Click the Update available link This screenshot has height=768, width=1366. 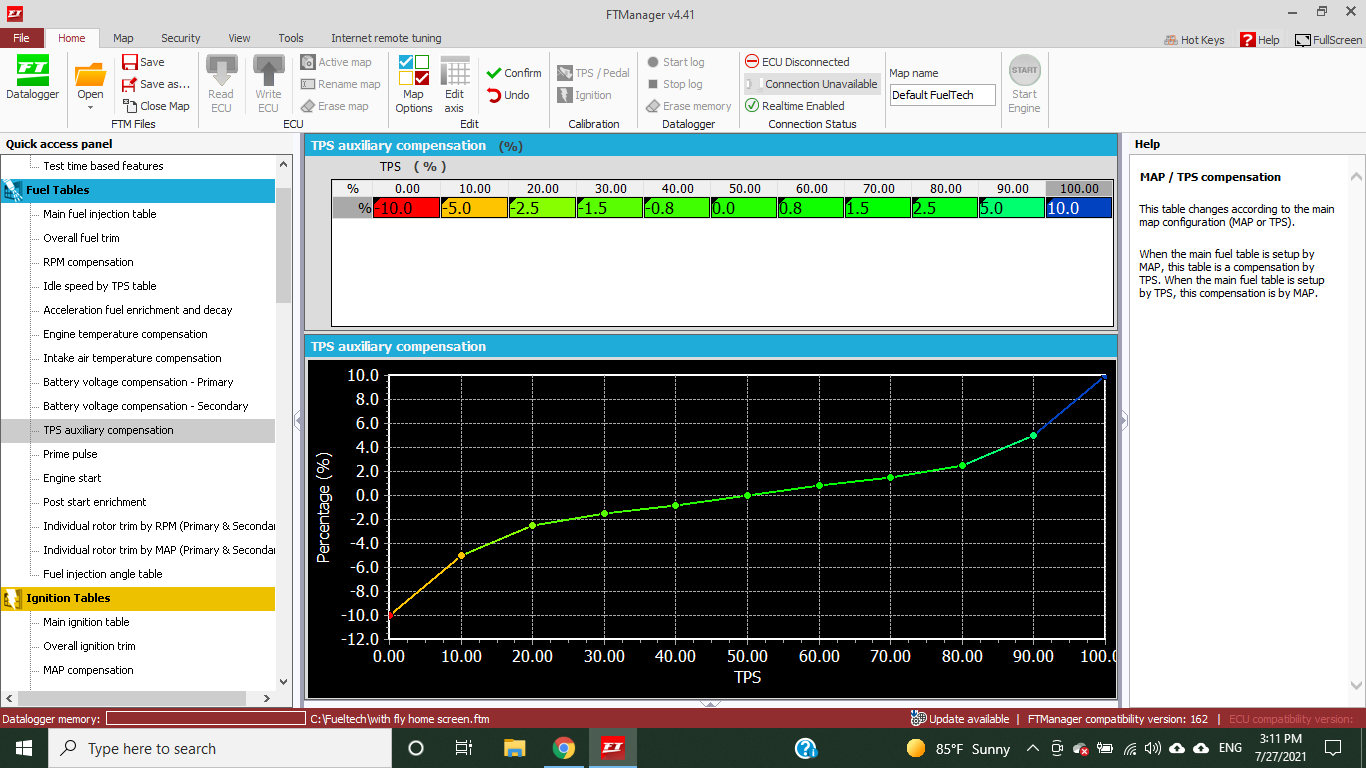coord(960,719)
